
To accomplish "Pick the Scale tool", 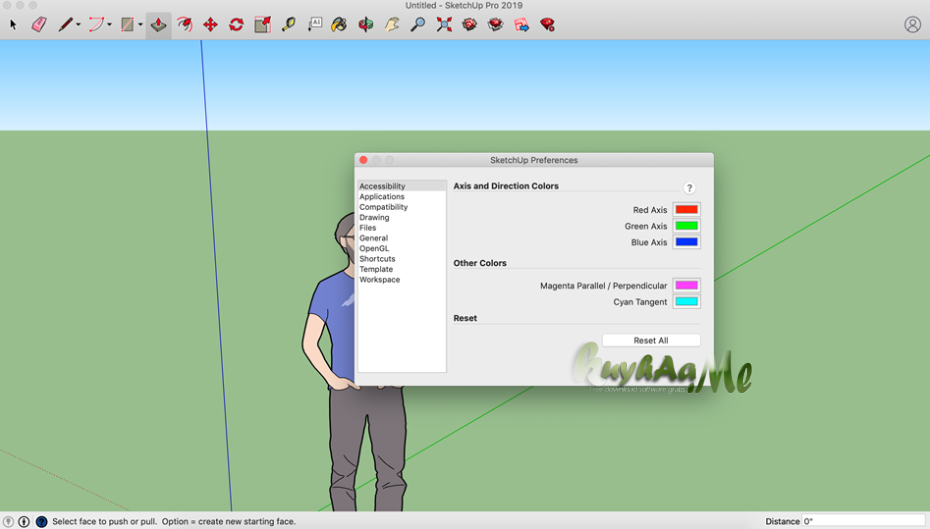I will pos(262,24).
